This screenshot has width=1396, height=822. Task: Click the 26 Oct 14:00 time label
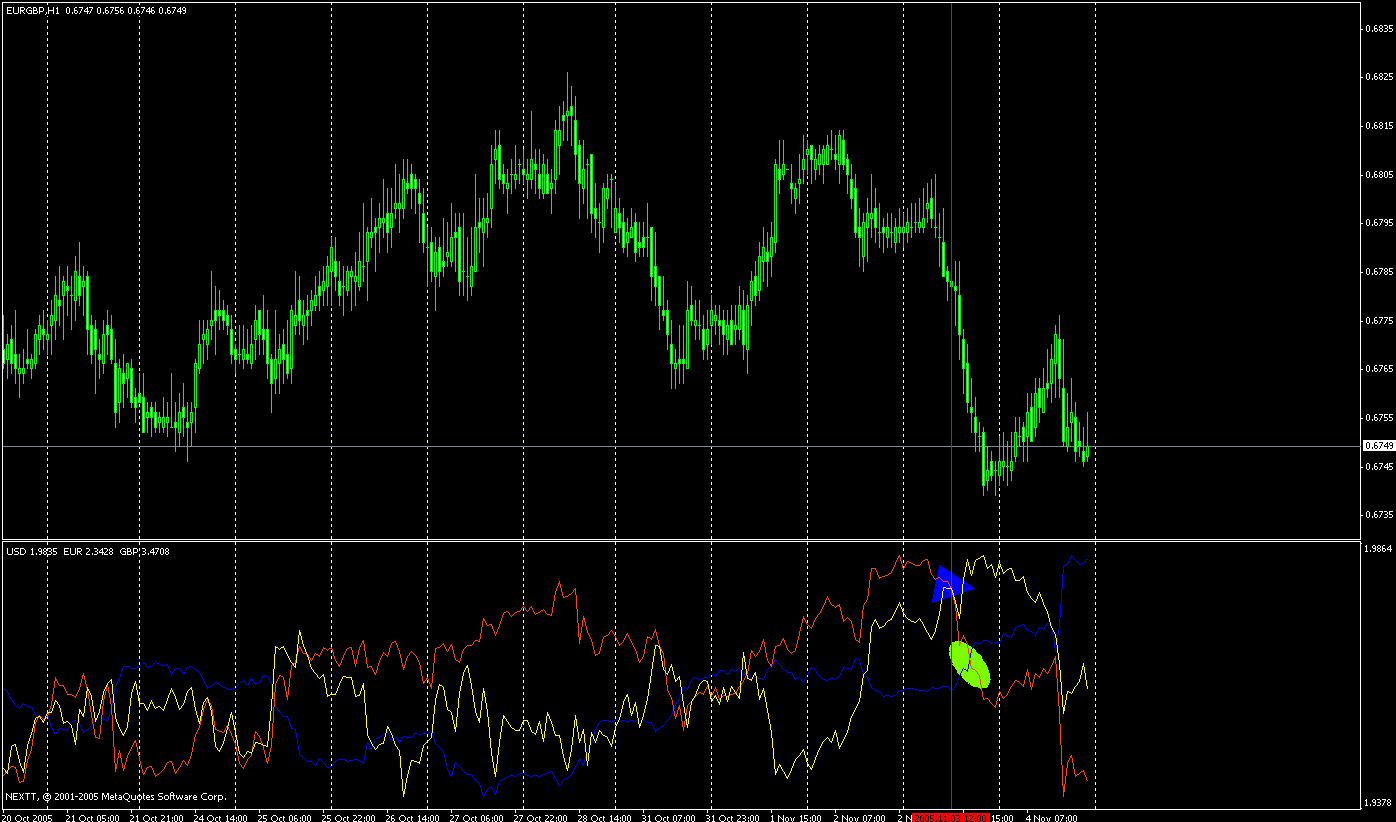pos(412,817)
